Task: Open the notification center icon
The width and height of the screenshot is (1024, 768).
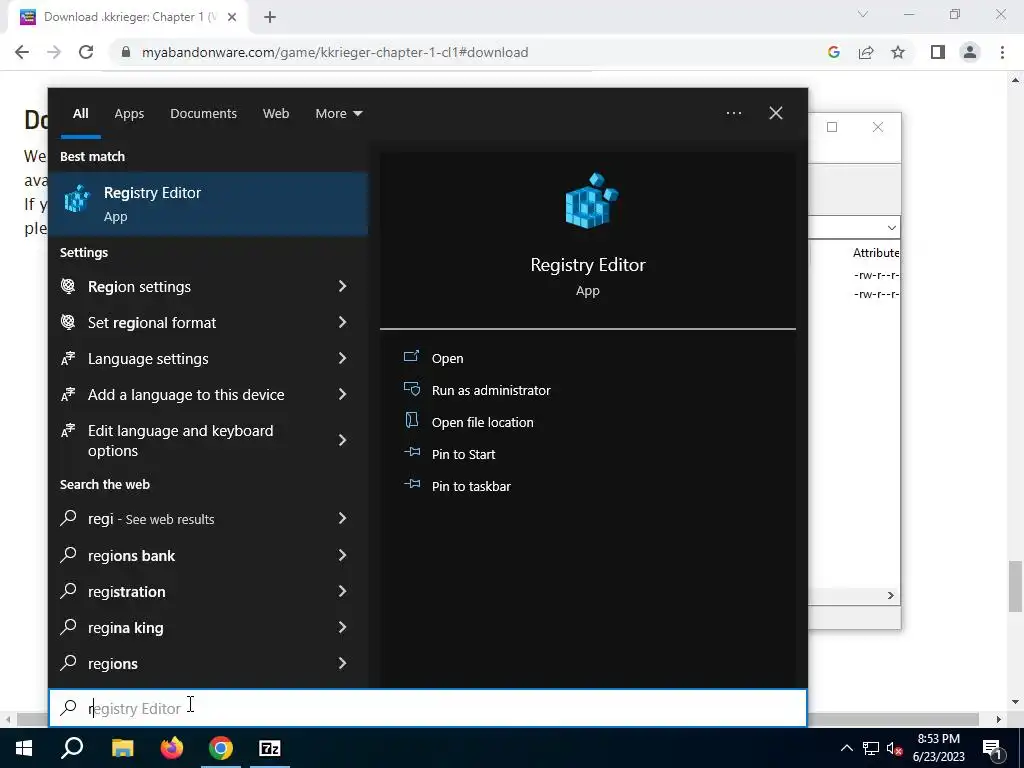Action: 993,748
